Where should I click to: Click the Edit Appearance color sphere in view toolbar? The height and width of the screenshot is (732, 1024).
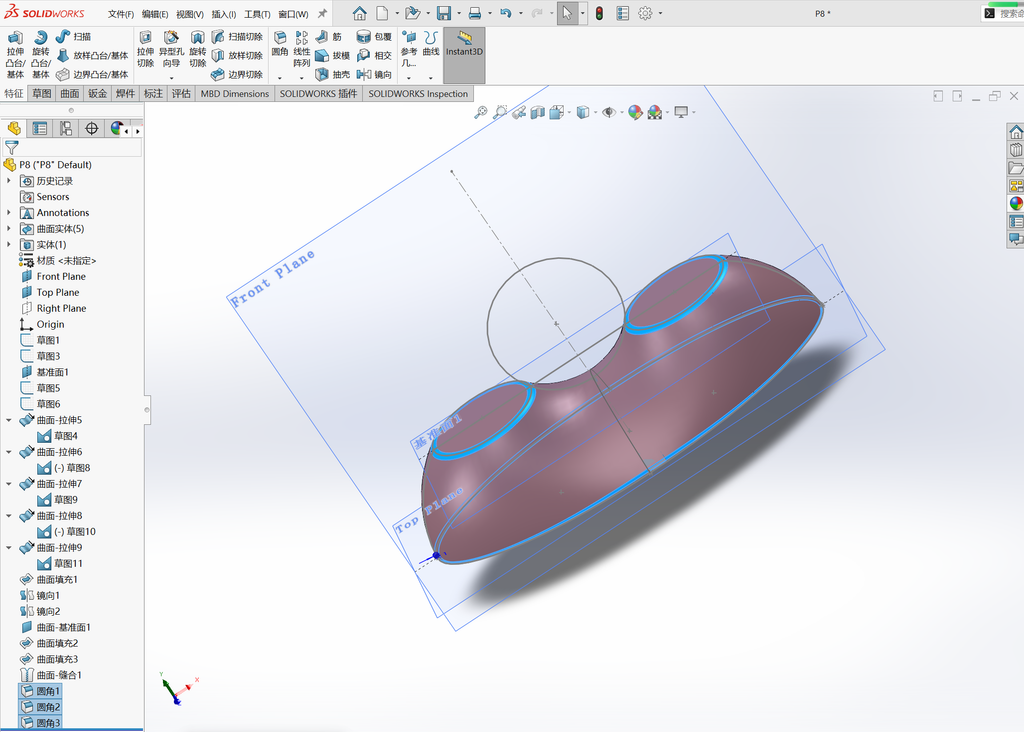coord(635,112)
